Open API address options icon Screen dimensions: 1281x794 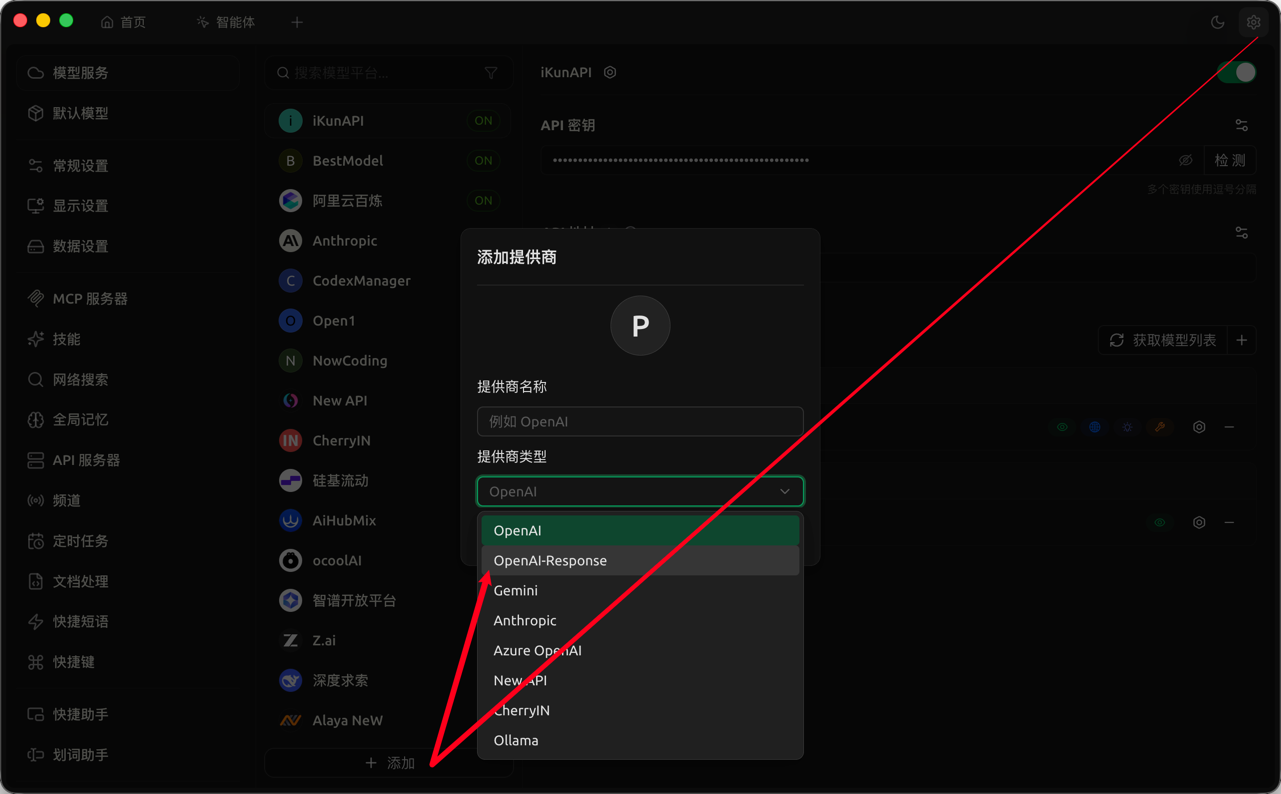tap(1241, 233)
